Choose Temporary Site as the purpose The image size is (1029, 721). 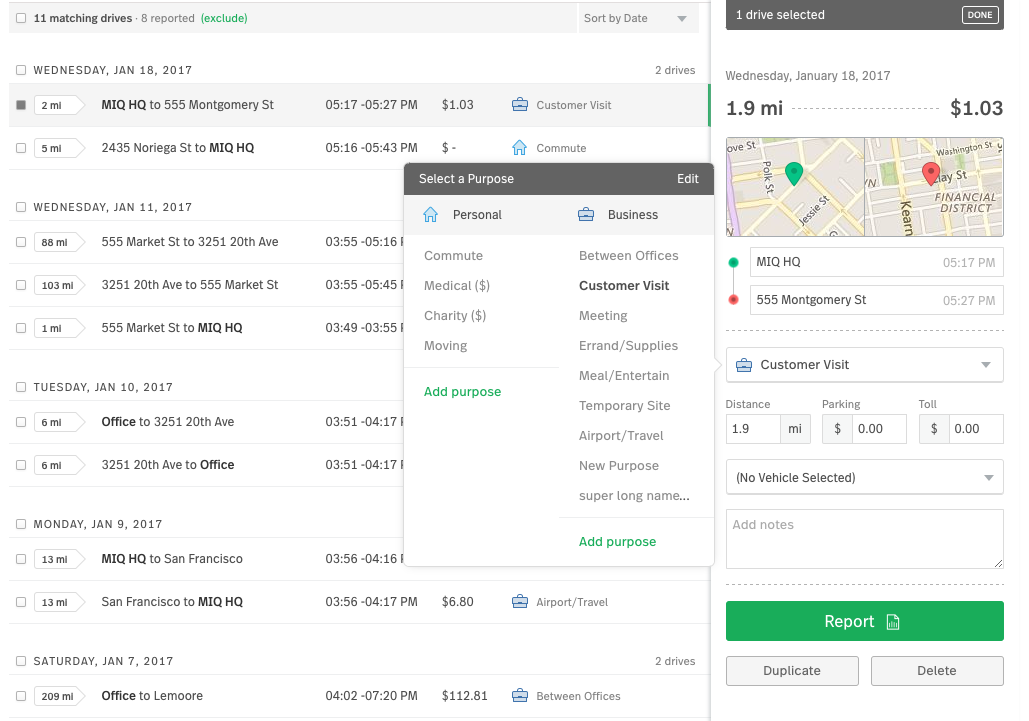(625, 406)
